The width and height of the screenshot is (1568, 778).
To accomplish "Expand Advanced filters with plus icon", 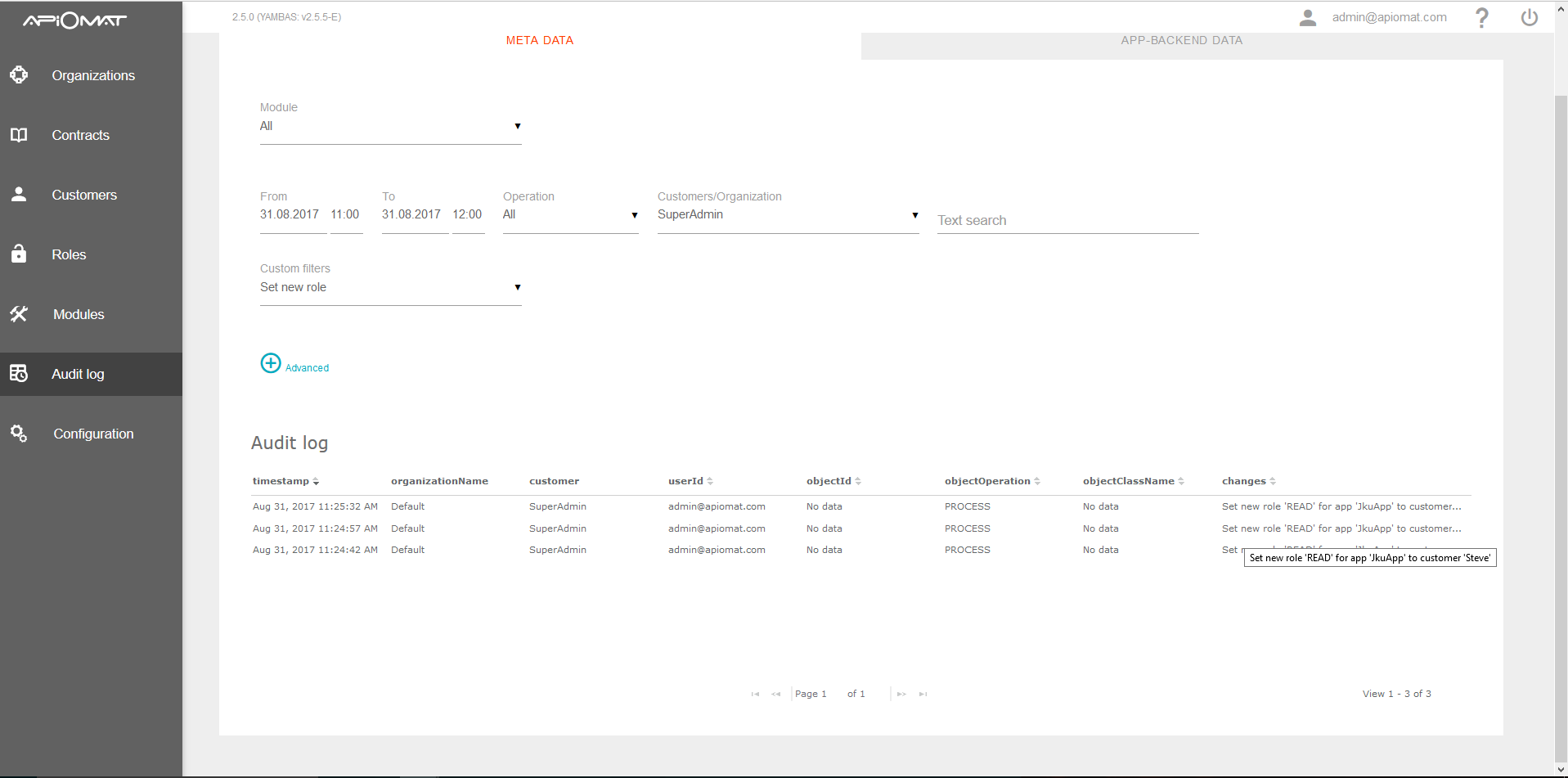I will click(x=271, y=363).
